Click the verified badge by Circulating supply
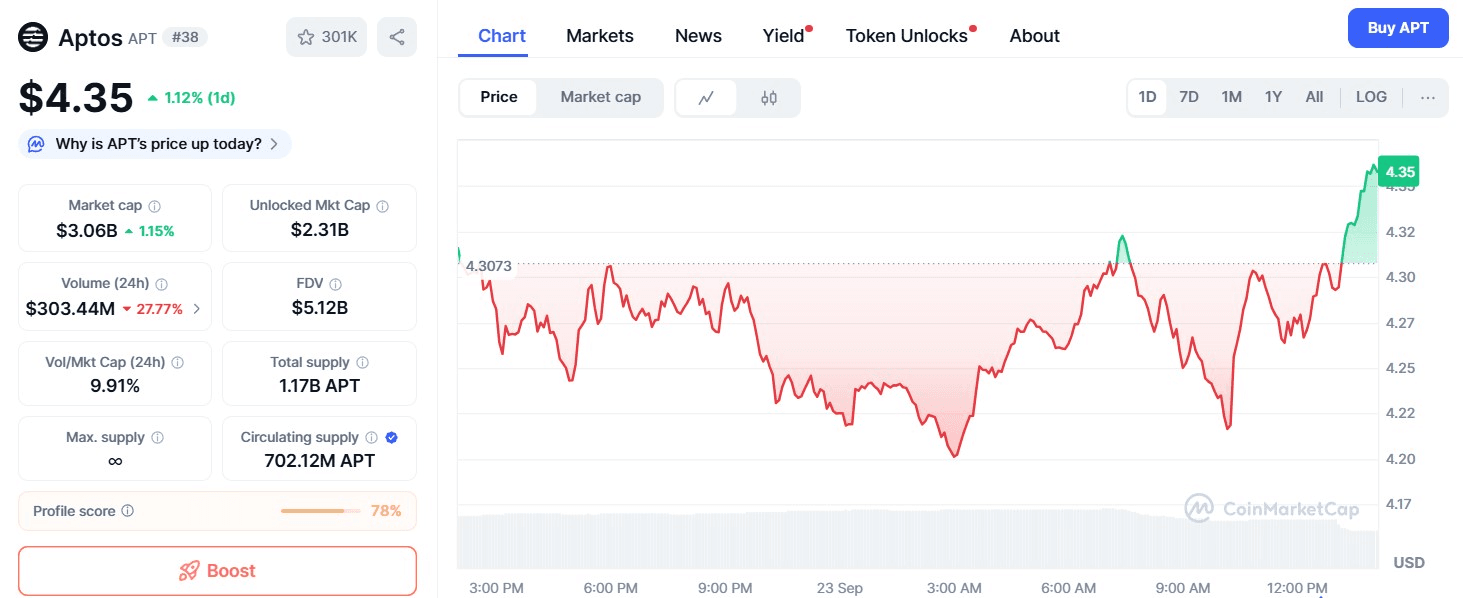The width and height of the screenshot is (1463, 598). [x=392, y=437]
